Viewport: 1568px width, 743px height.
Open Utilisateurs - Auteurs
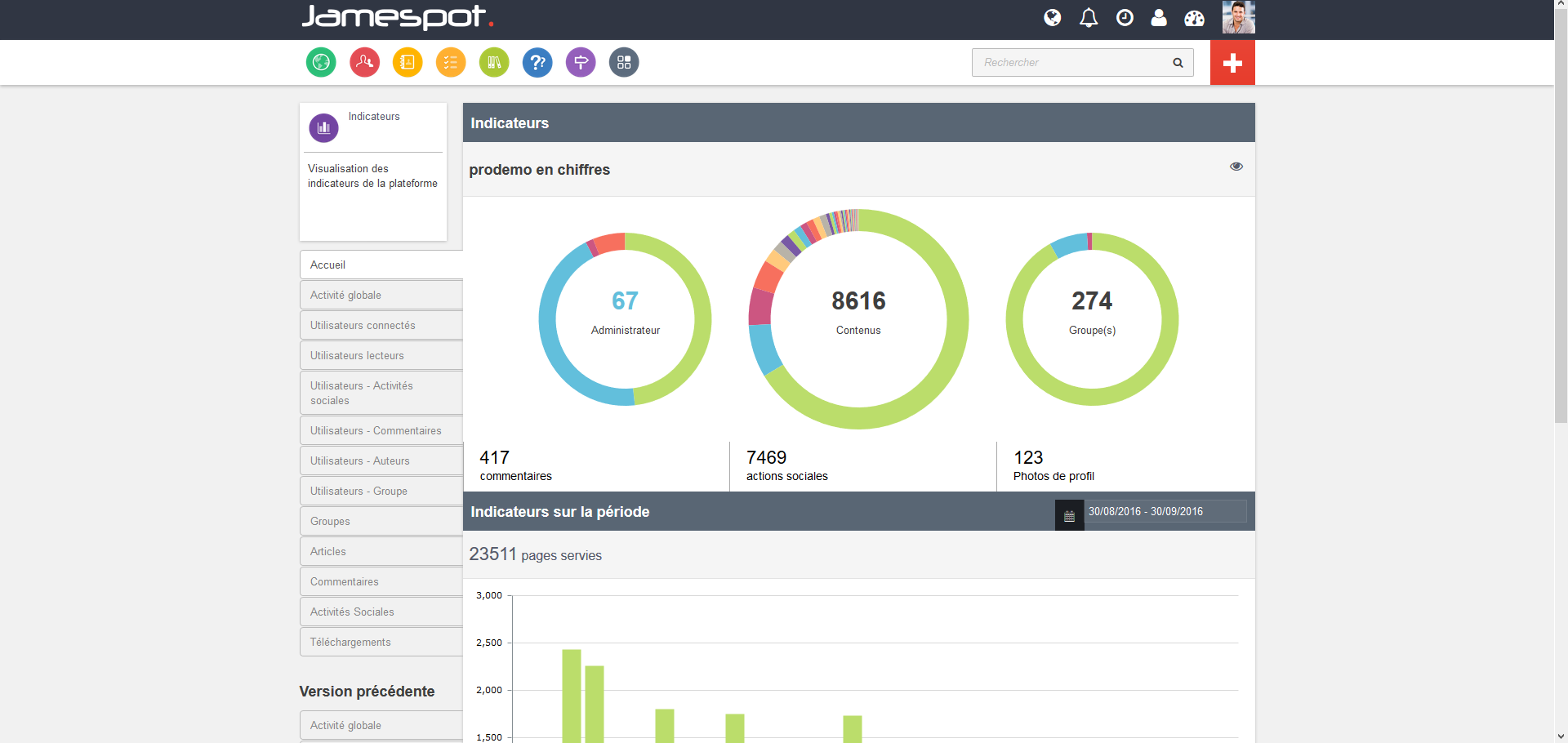381,461
